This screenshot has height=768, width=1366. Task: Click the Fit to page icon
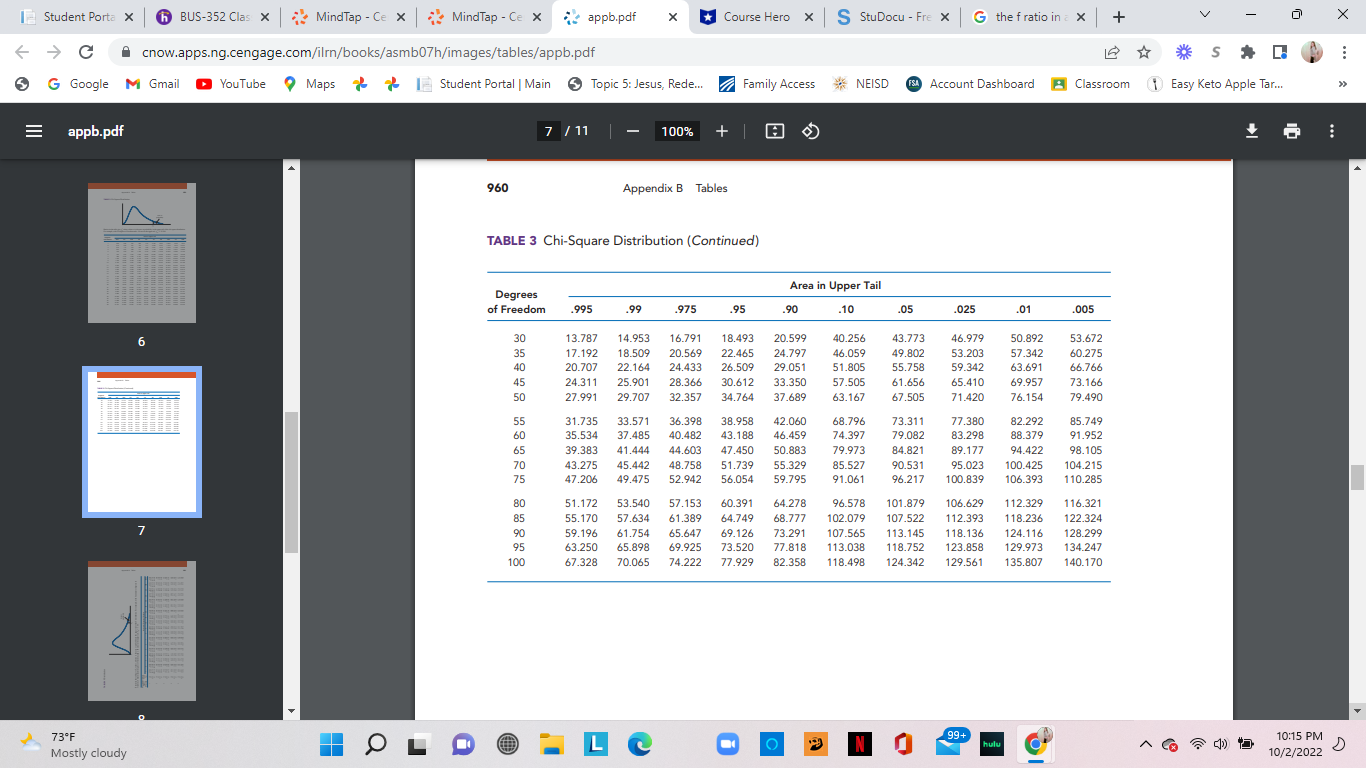tap(774, 131)
